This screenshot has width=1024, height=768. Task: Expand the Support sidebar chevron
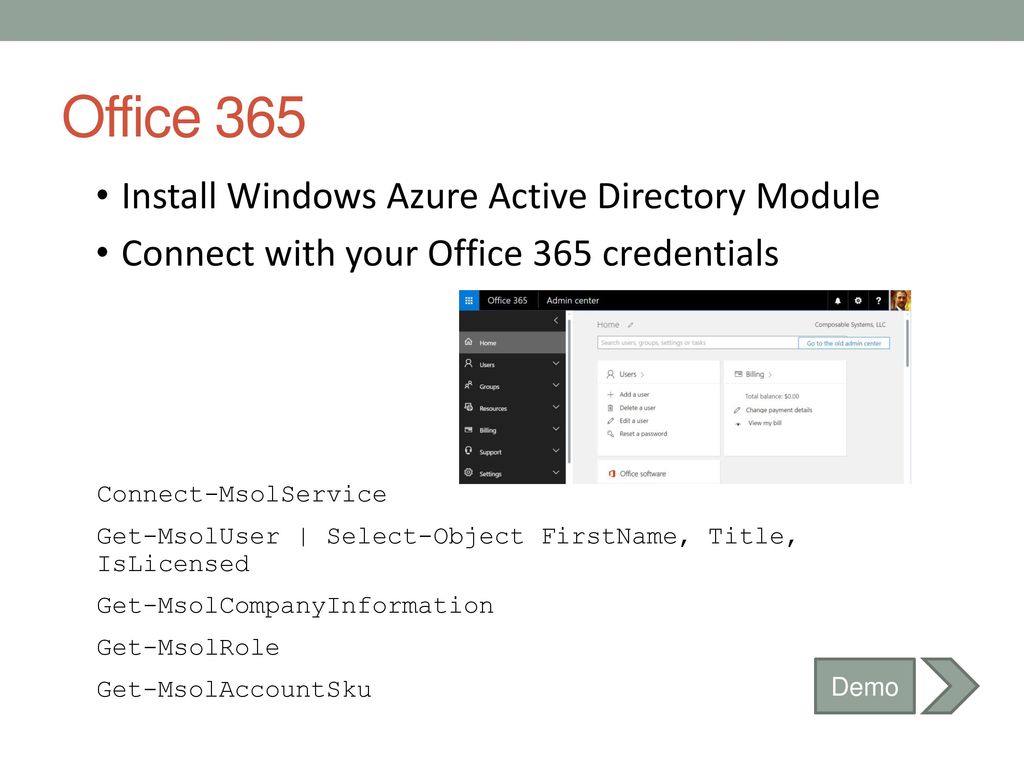556,451
